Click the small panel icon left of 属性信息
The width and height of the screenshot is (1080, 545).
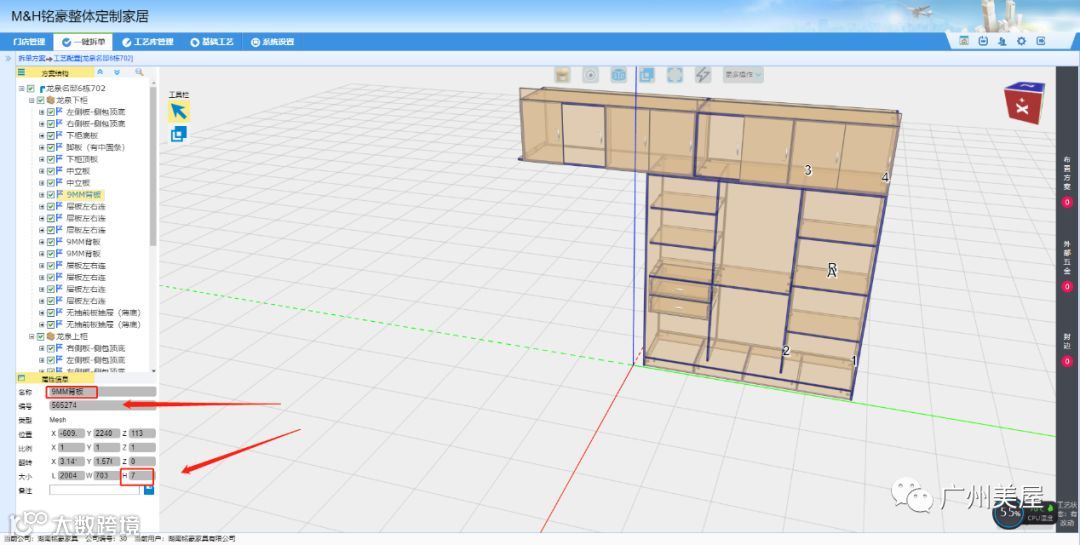tap(21, 378)
